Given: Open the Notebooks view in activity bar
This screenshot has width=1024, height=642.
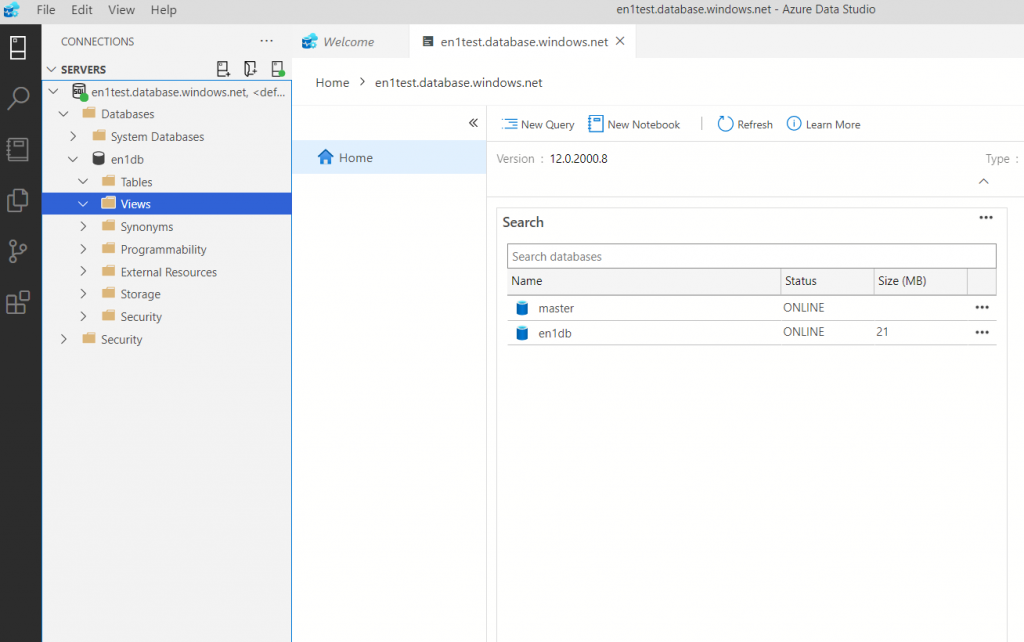Looking at the screenshot, I should (18, 150).
